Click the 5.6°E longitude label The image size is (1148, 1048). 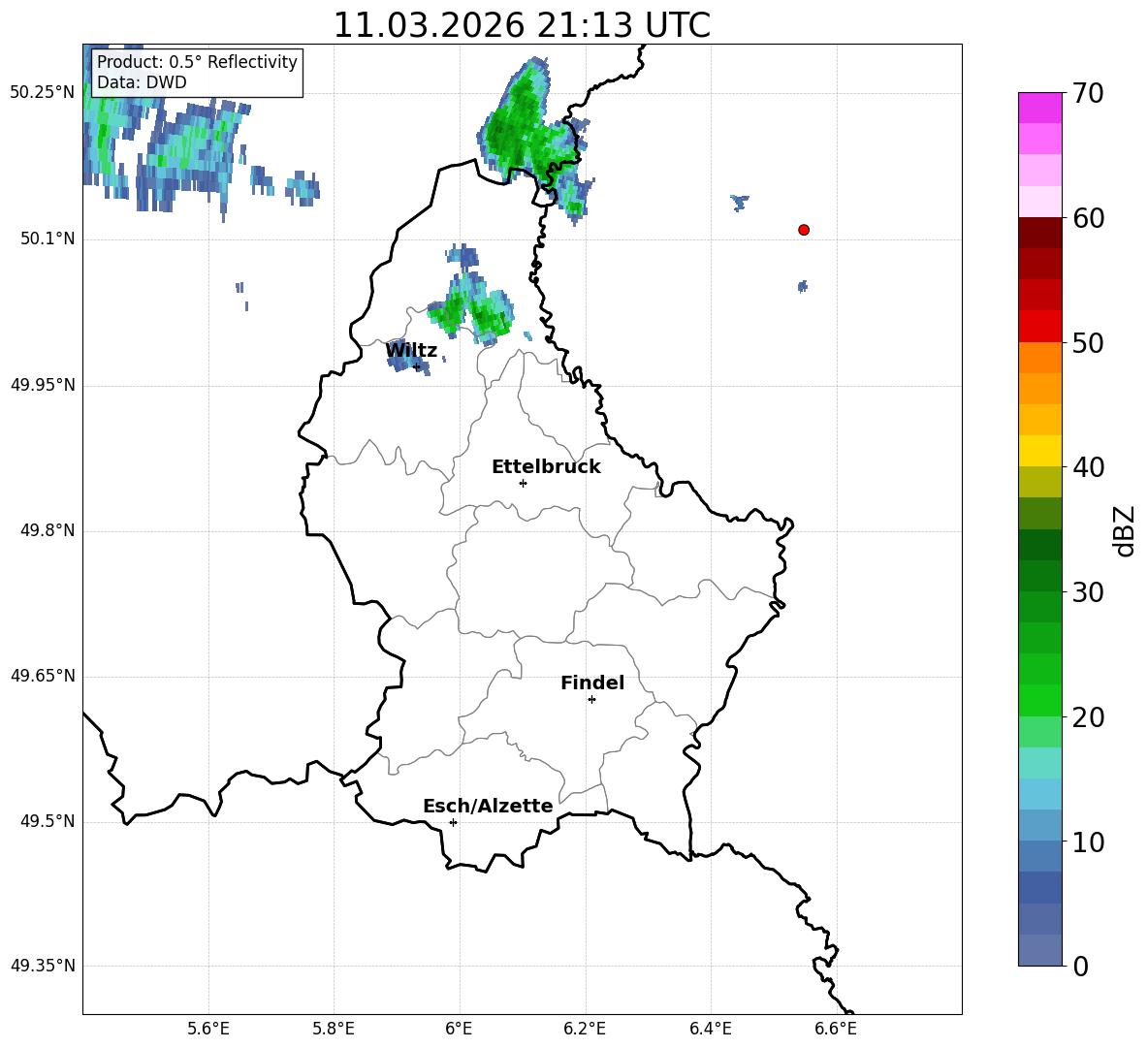tap(208, 1029)
